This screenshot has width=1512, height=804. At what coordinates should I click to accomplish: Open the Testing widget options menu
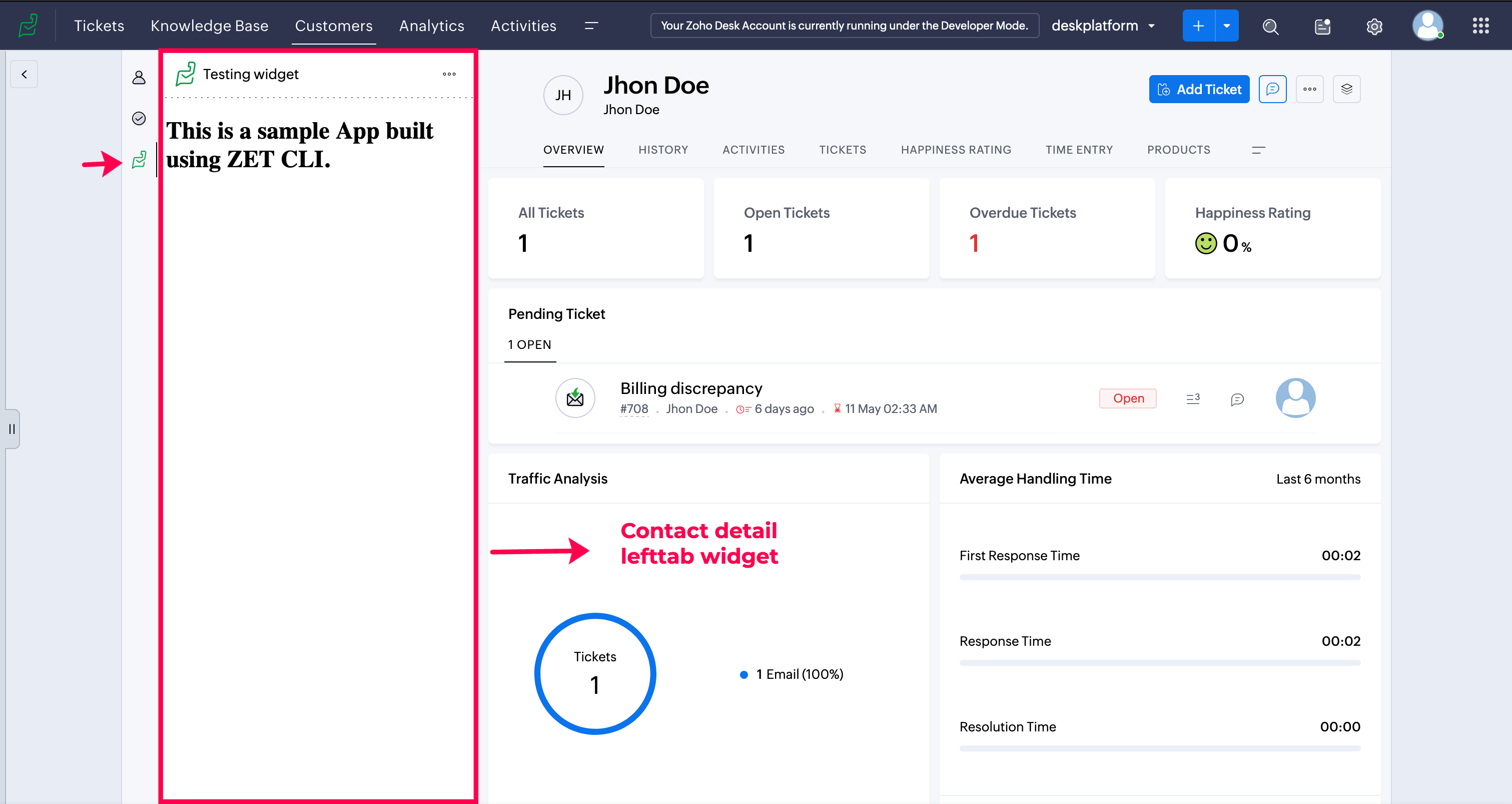tap(449, 74)
